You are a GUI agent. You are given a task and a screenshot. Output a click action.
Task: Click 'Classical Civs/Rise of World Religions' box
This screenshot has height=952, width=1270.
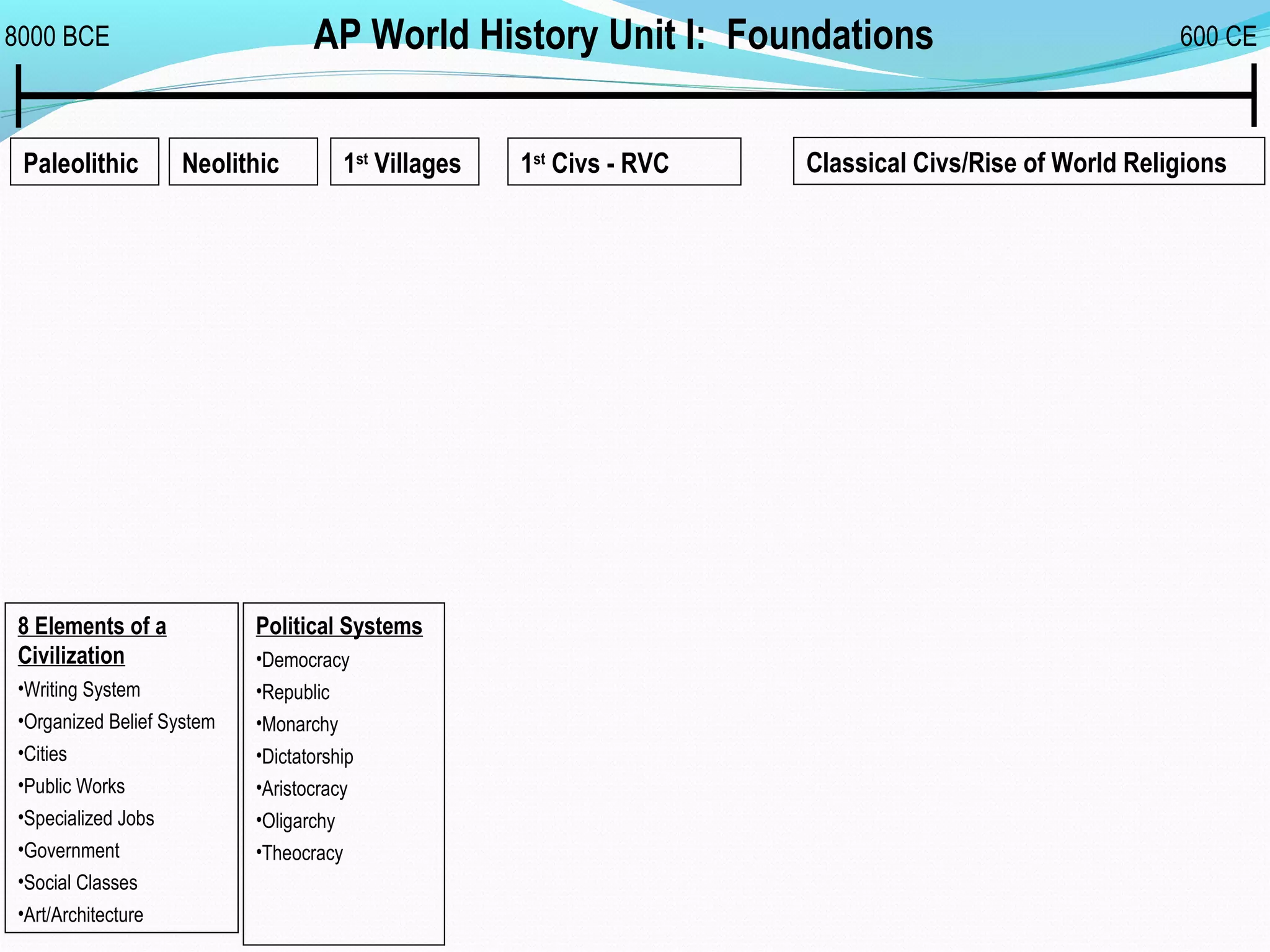click(x=1029, y=161)
